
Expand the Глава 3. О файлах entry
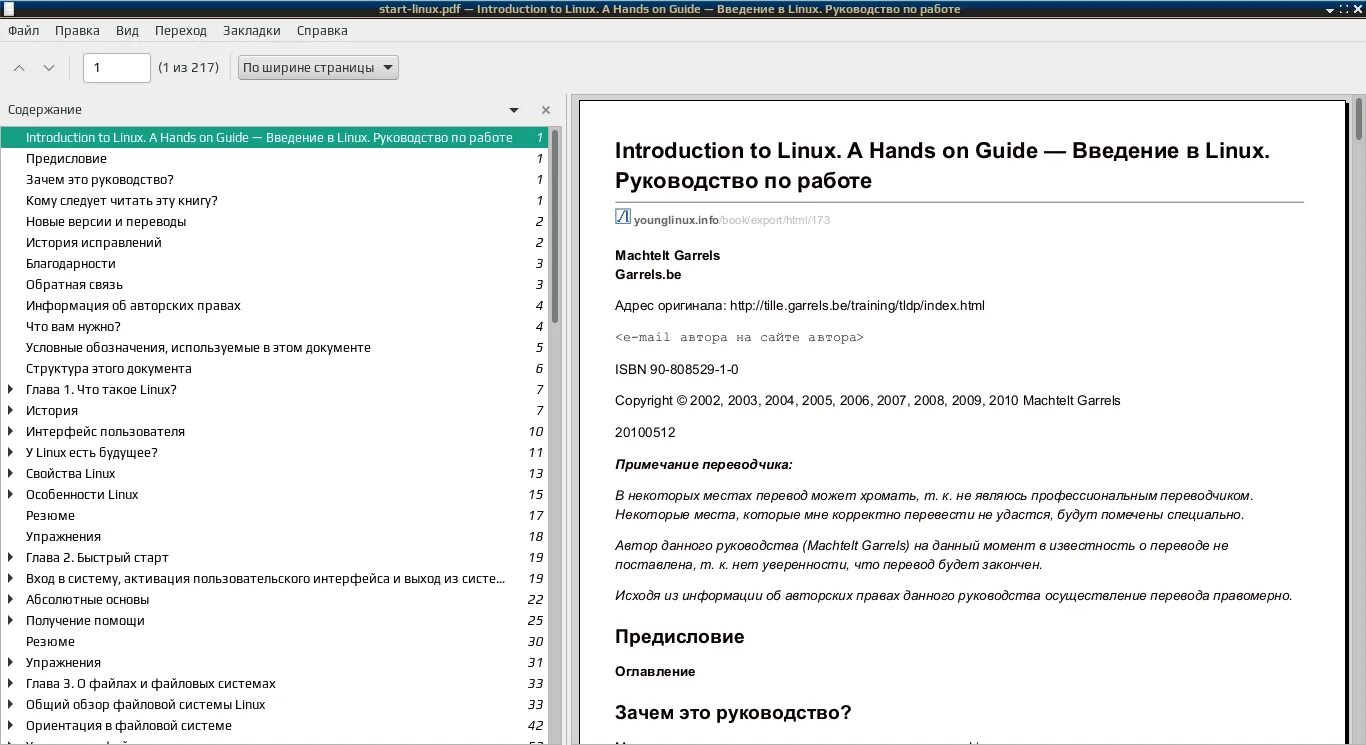pyautogui.click(x=11, y=684)
